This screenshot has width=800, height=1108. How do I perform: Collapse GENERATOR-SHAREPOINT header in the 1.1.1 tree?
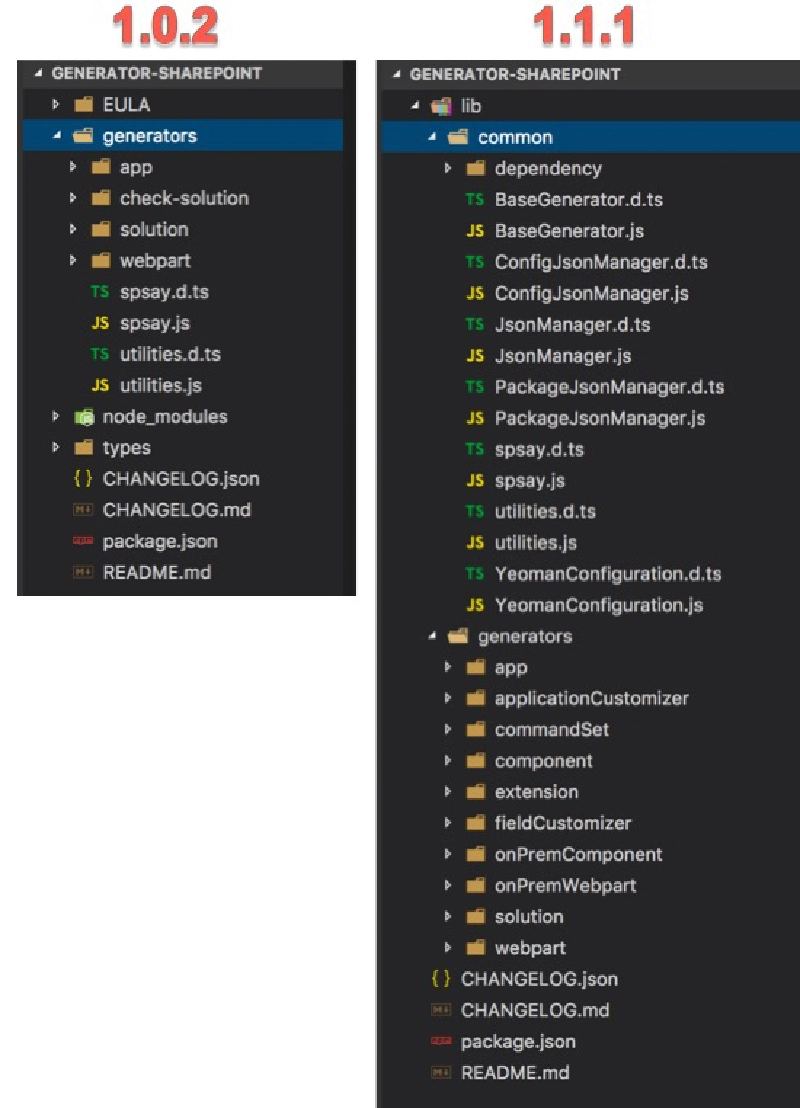397,74
